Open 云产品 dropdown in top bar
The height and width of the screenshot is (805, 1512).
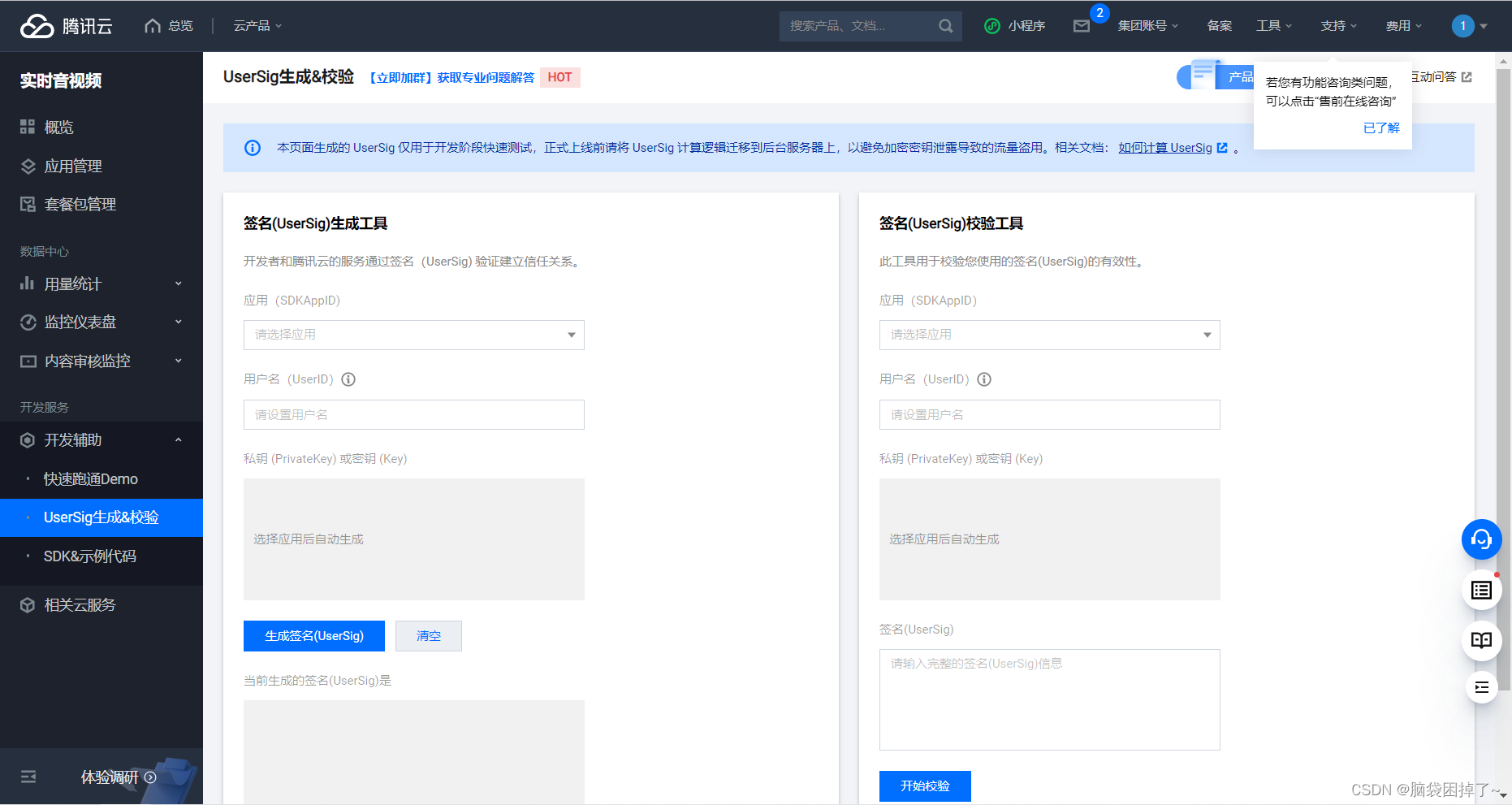tap(257, 26)
